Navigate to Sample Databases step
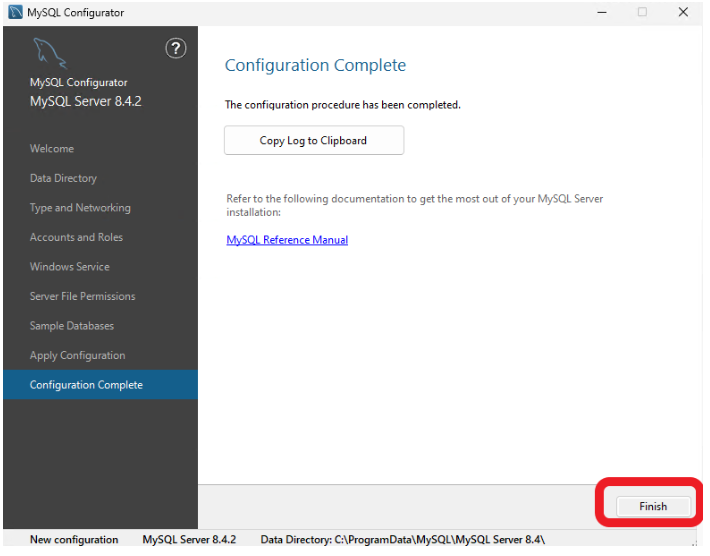Image resolution: width=710 pixels, height=556 pixels. 72,326
